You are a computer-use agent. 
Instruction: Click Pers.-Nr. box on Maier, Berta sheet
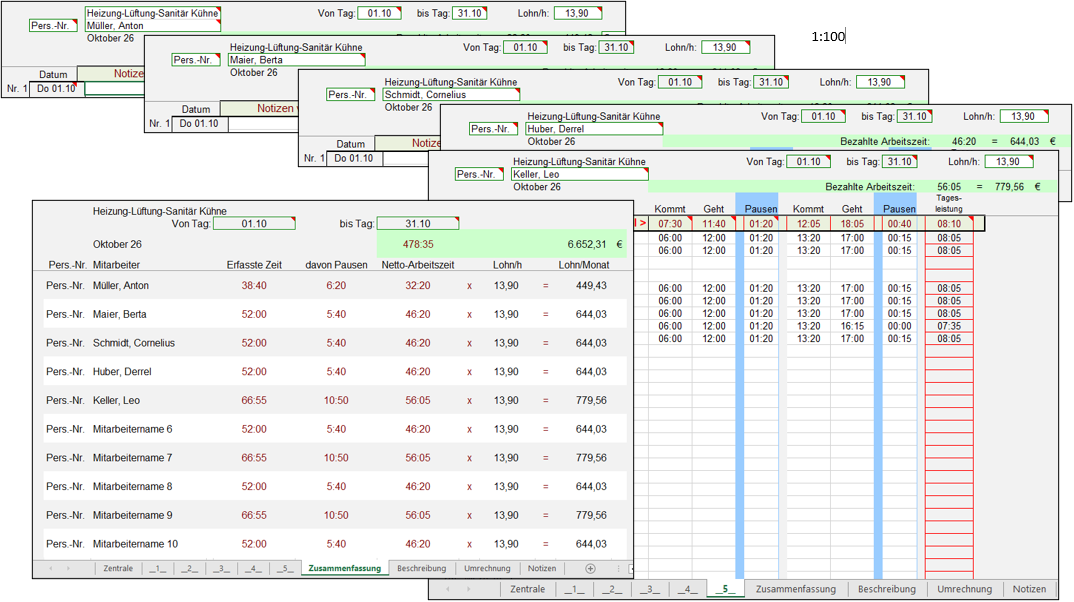(x=195, y=60)
